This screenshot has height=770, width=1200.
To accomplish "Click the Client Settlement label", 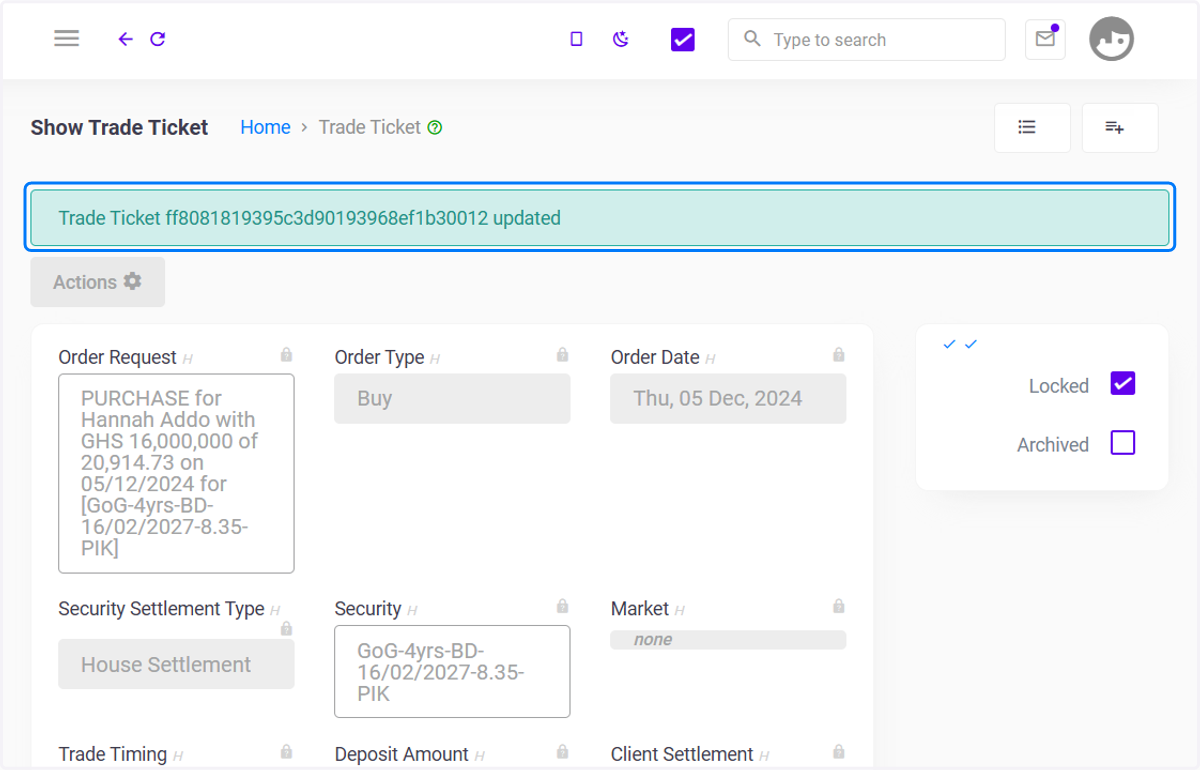I will coord(682,754).
